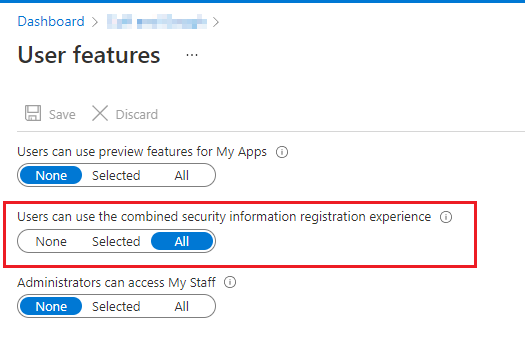Click the Save button label
Screen dimensions: 525x363
[62, 115]
